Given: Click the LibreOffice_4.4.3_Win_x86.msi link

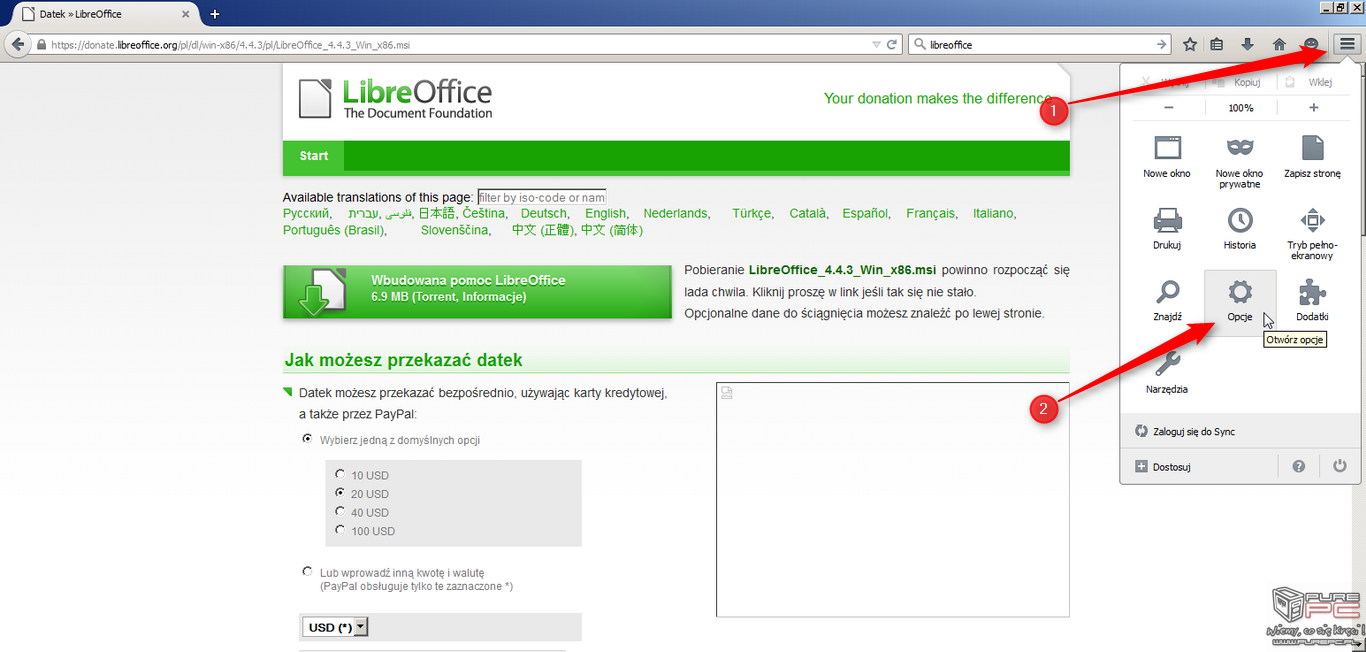Looking at the screenshot, I should pyautogui.click(x=842, y=270).
